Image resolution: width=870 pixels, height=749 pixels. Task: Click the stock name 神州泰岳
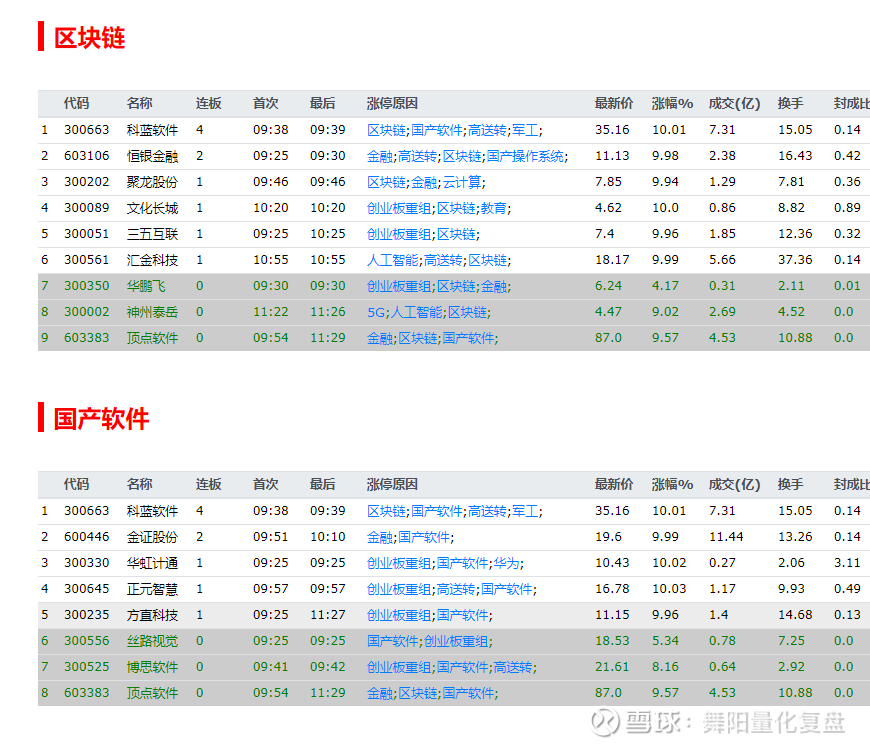152,312
